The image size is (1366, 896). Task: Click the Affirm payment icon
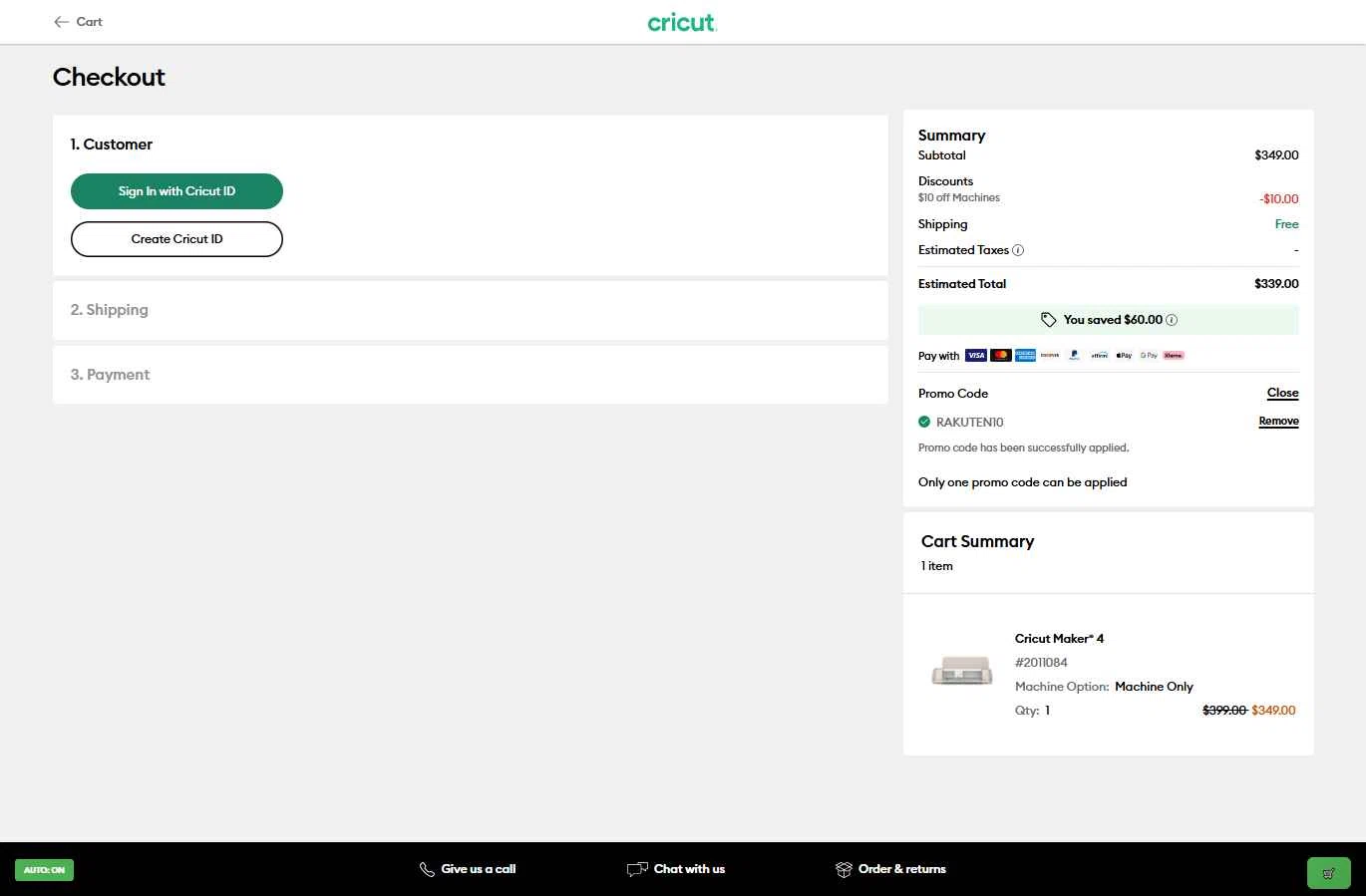1099,355
